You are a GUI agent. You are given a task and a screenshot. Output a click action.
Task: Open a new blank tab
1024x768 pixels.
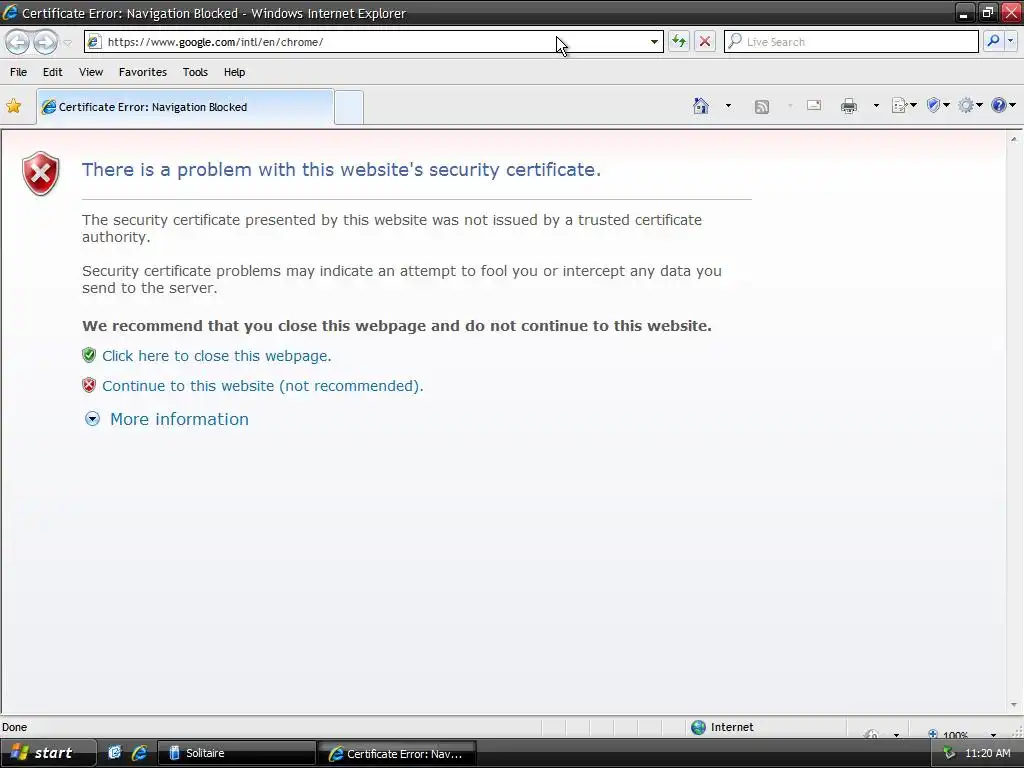pyautogui.click(x=349, y=108)
